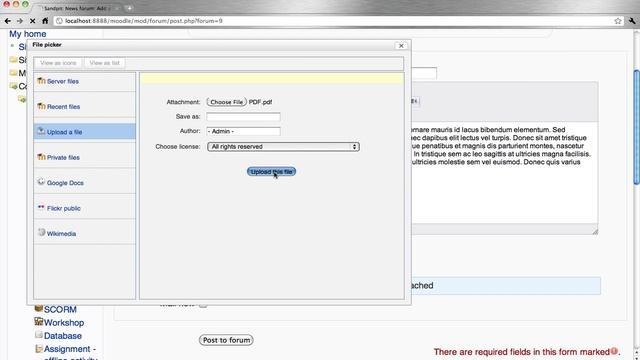Image resolution: width=640 pixels, height=360 pixels.
Task: Click Private files icon
Action: pos(41,156)
